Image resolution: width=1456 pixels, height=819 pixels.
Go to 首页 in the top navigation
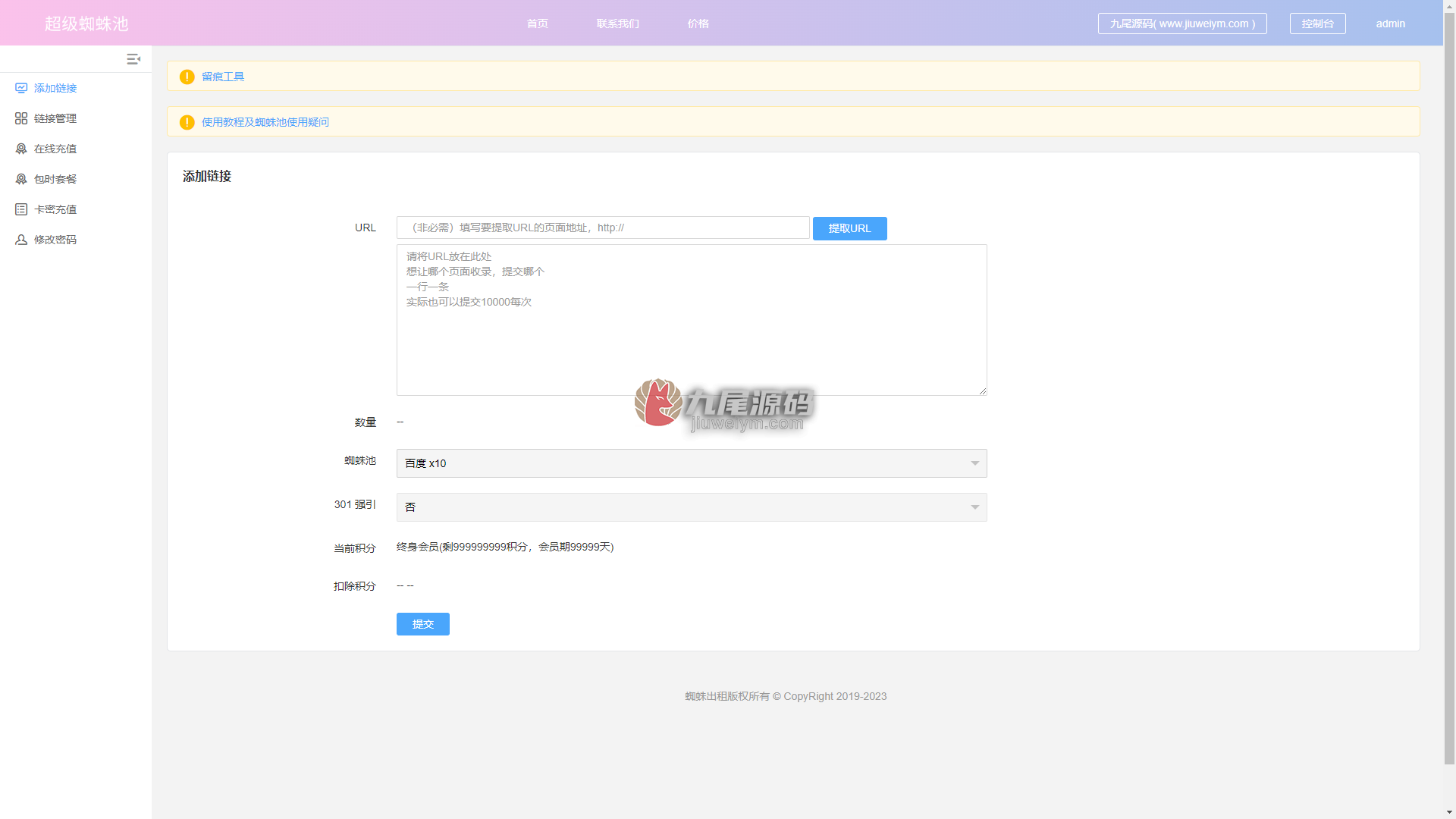tap(538, 24)
